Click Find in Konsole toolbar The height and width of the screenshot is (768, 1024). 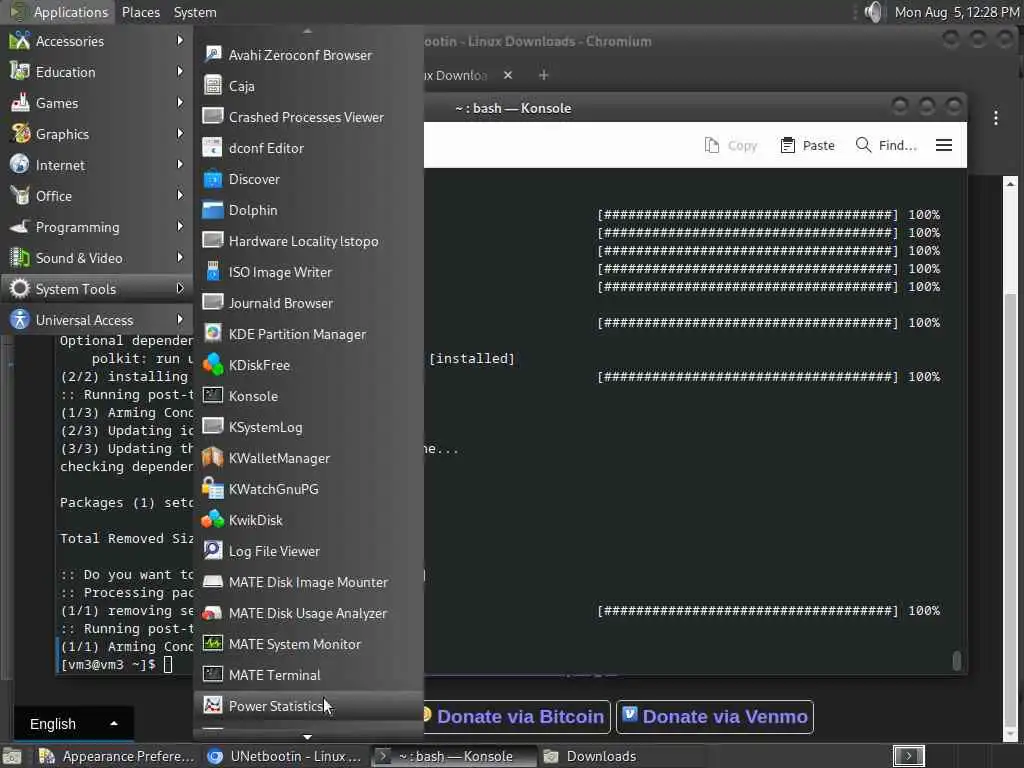(x=886, y=145)
